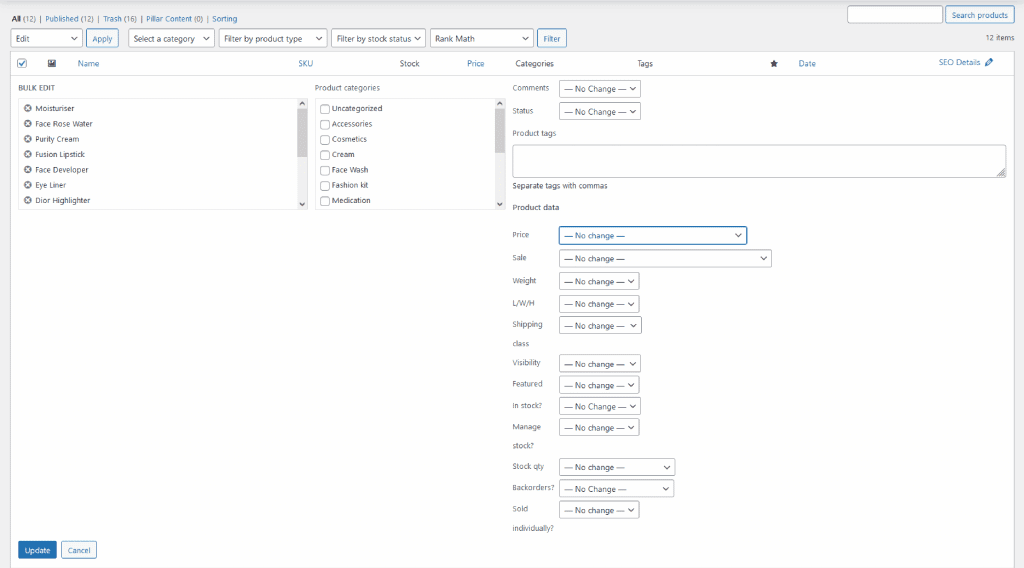Image resolution: width=1024 pixels, height=568 pixels.
Task: Open the Status No Change dropdown
Action: pyautogui.click(x=600, y=112)
